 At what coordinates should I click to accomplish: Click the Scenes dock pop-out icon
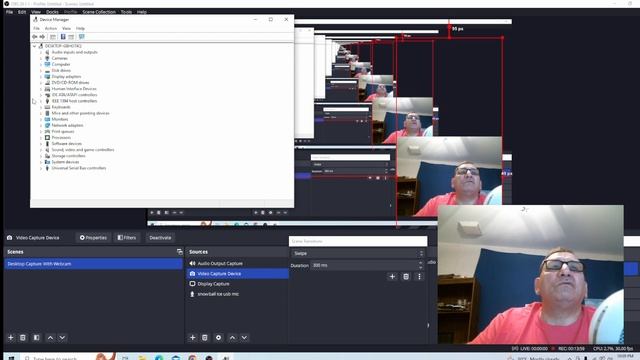pos(180,252)
